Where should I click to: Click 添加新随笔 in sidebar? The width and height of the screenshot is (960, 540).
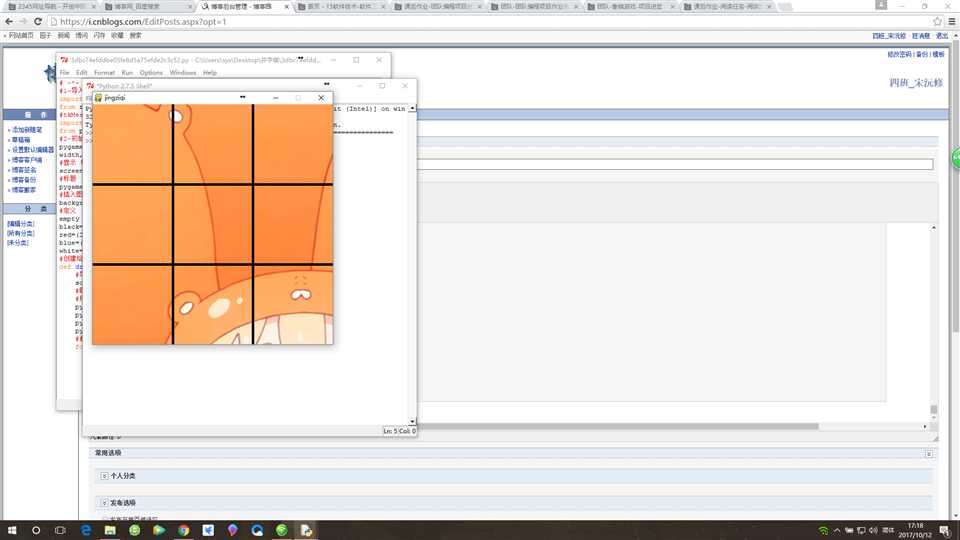(27, 130)
